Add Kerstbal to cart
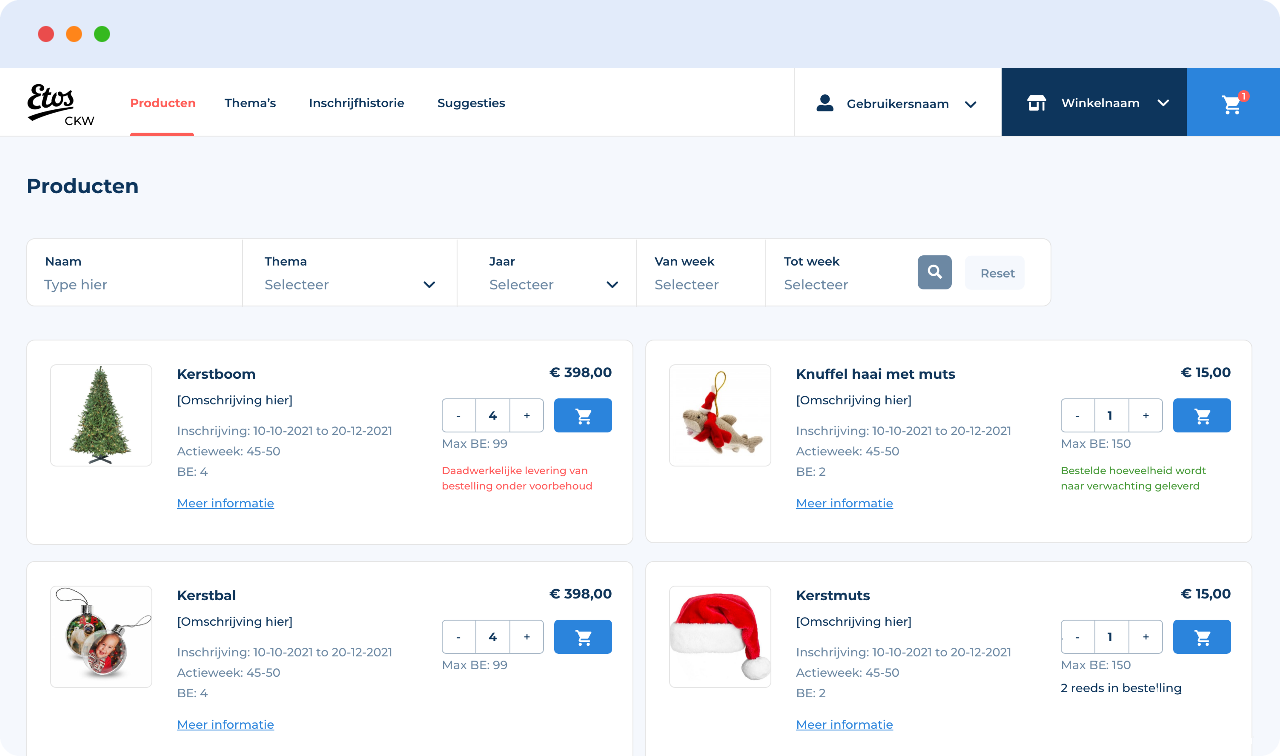 click(x=583, y=637)
